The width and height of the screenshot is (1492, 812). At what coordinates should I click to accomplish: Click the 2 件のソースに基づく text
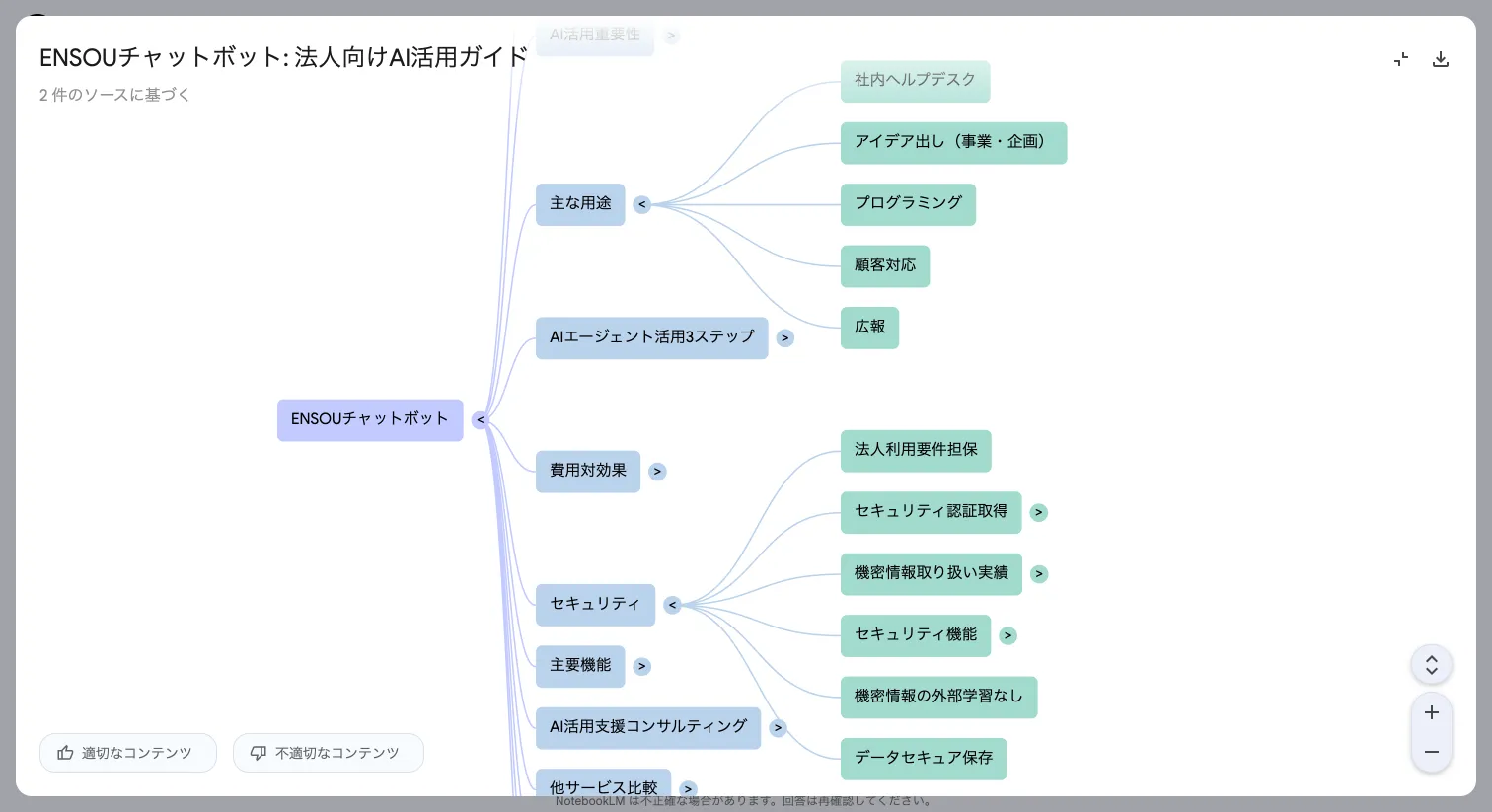point(114,95)
